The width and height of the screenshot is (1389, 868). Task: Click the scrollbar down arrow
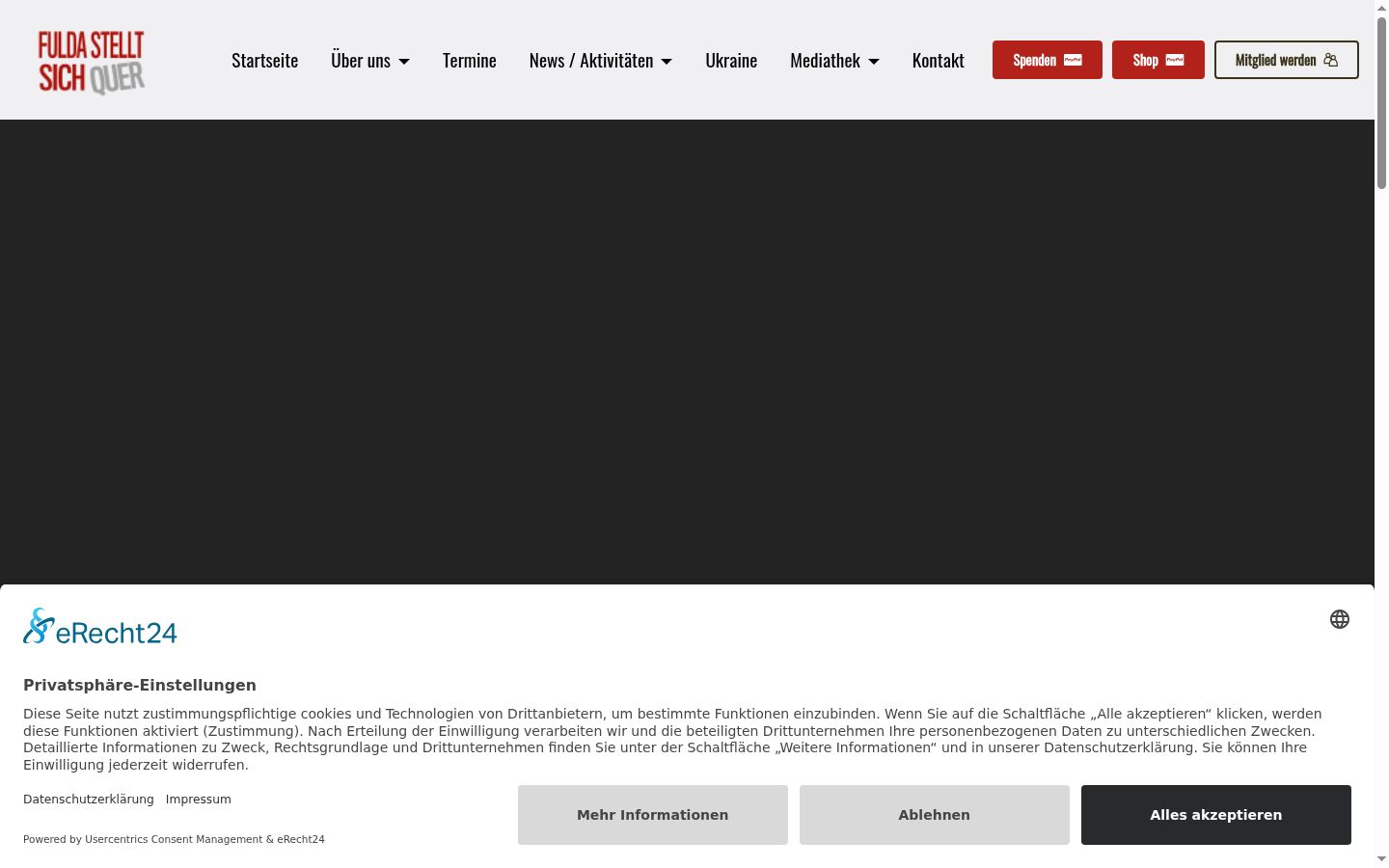coord(1381,859)
